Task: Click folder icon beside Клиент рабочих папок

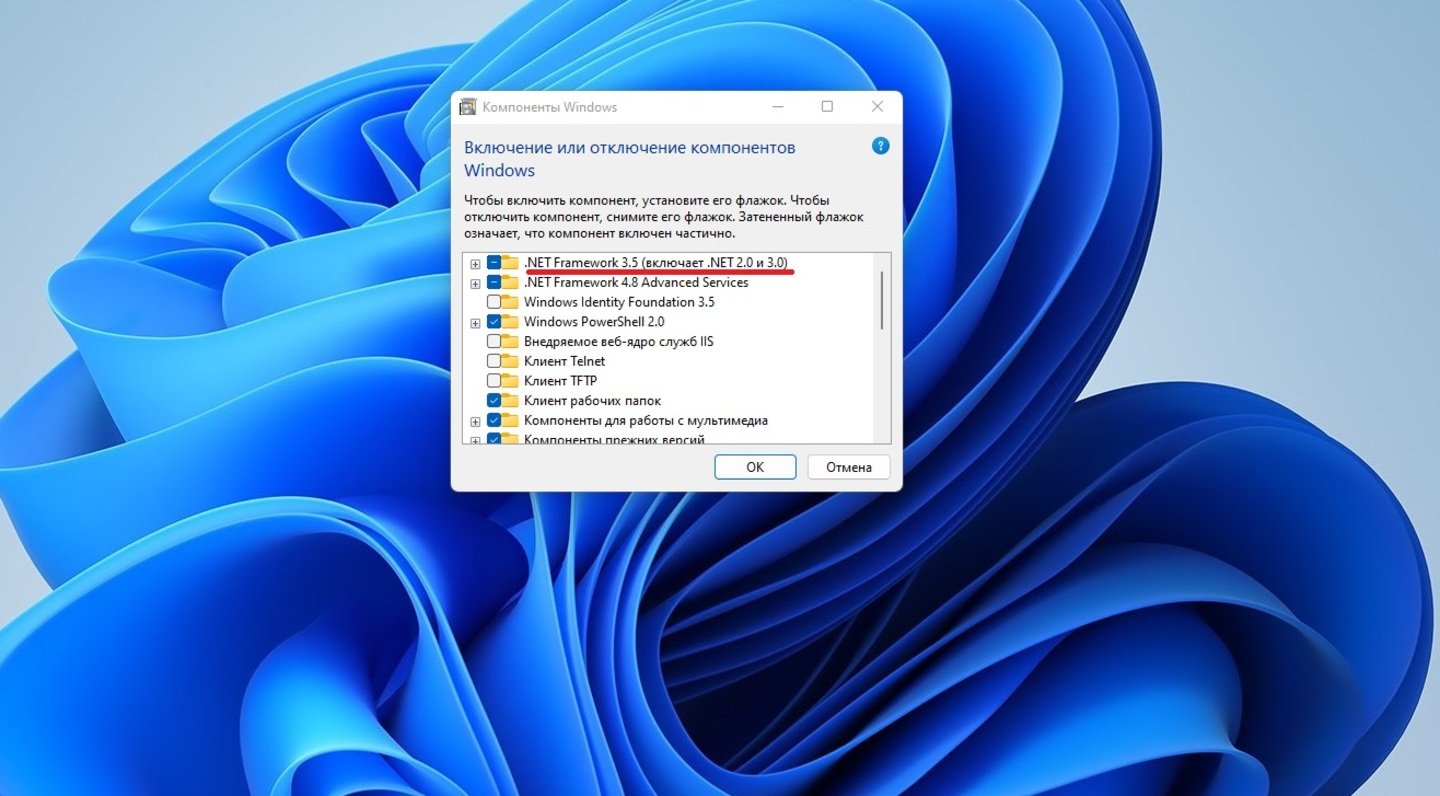Action: click(511, 401)
